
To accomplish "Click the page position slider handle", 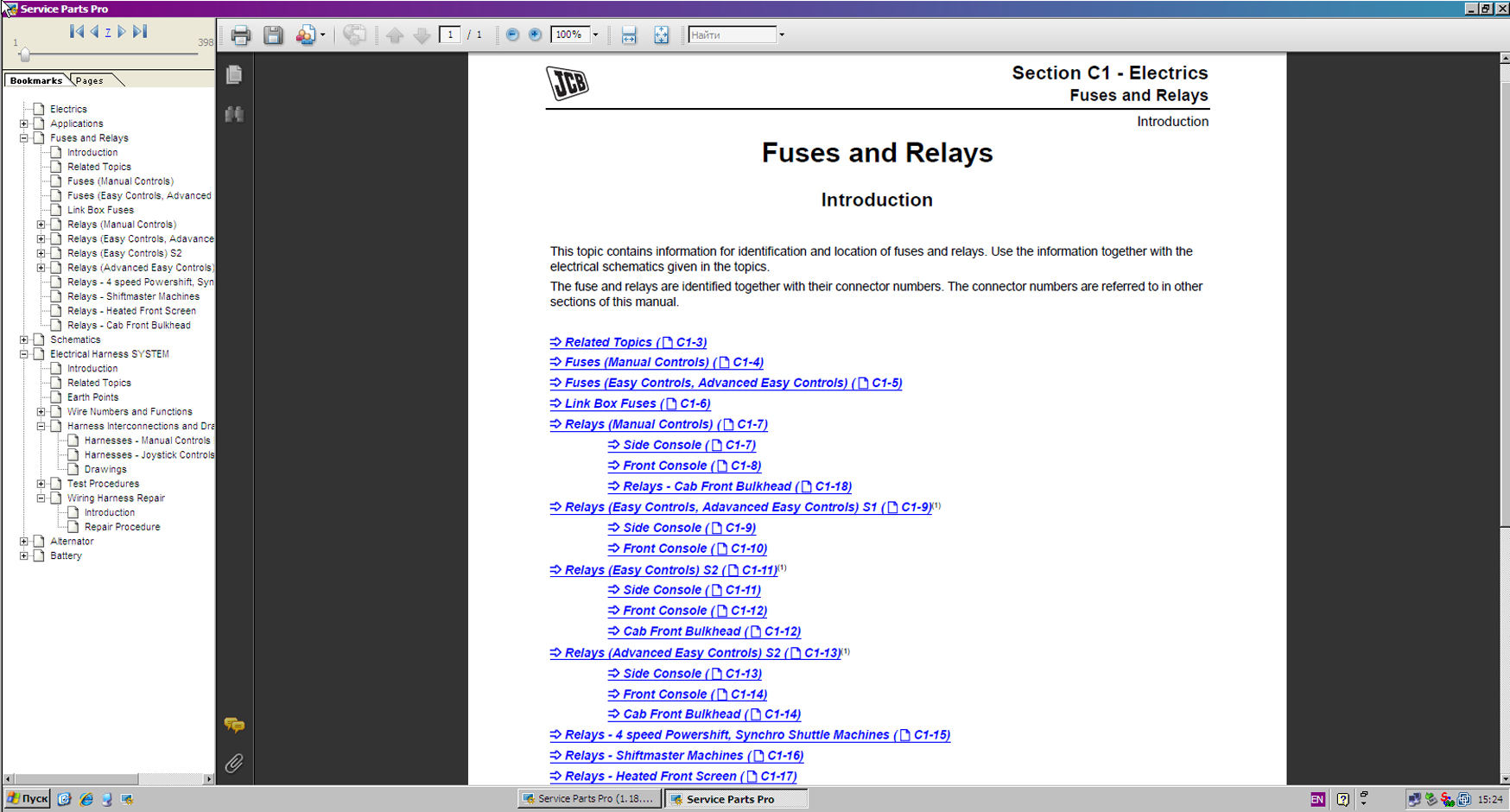I will pyautogui.click(x=25, y=55).
